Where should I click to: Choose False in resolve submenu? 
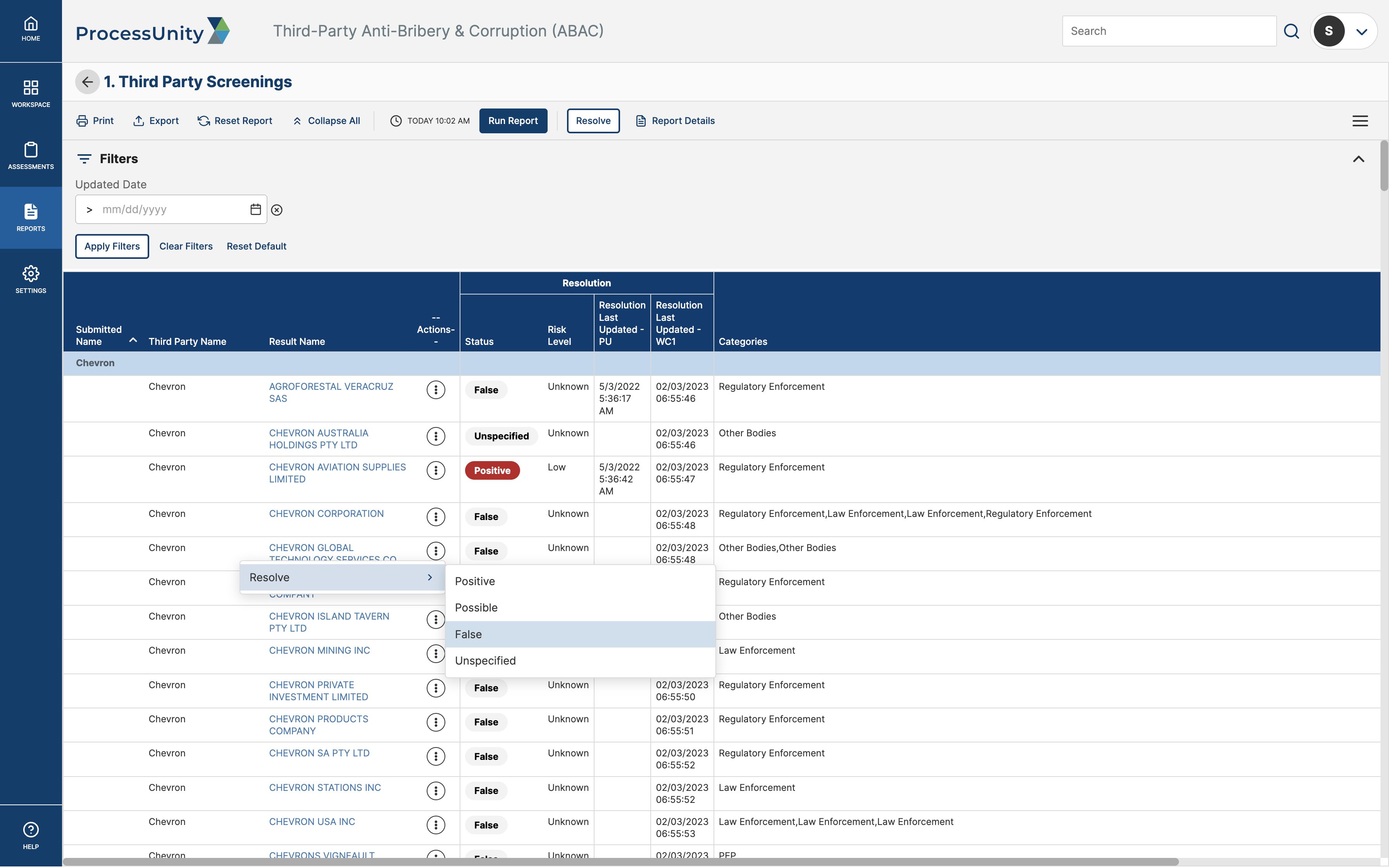tap(580, 634)
